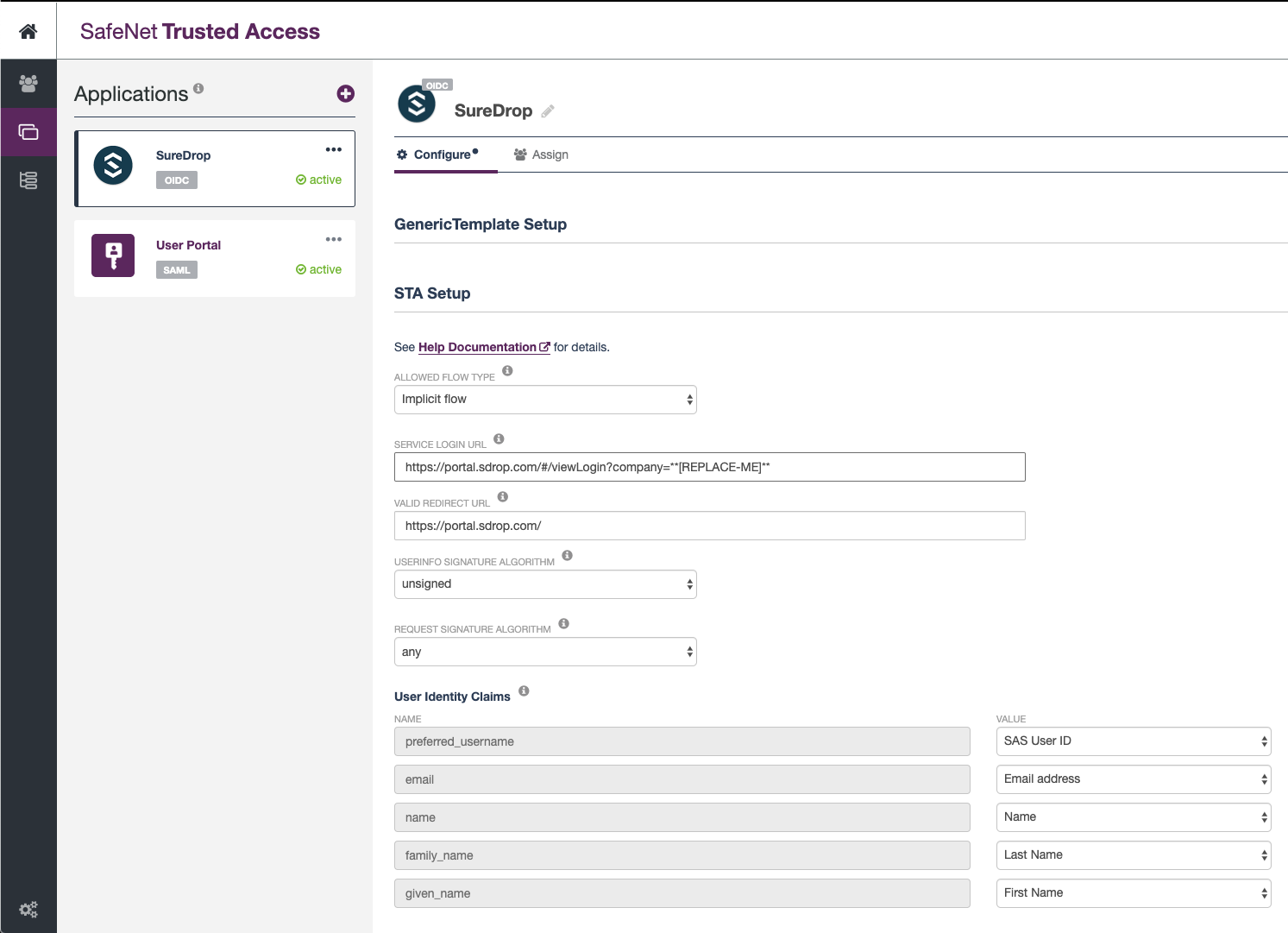Image resolution: width=1288 pixels, height=933 pixels.
Task: Open the Applications section in sidebar
Action: (28, 132)
